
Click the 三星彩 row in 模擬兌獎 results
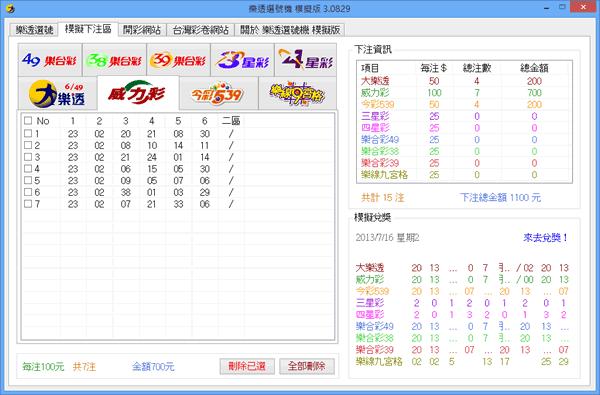(x=462, y=303)
